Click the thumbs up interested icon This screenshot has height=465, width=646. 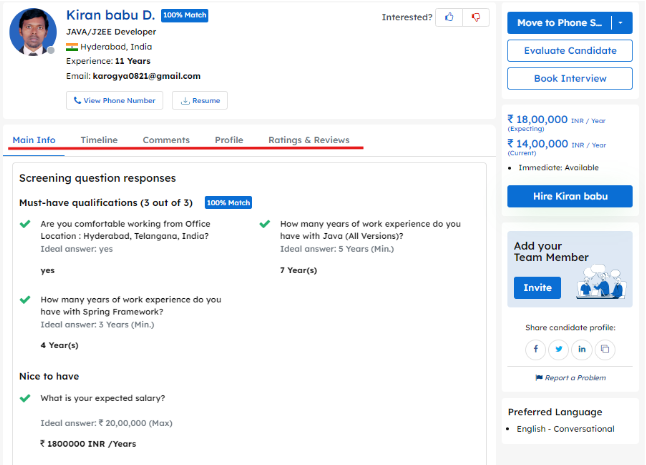pos(450,17)
